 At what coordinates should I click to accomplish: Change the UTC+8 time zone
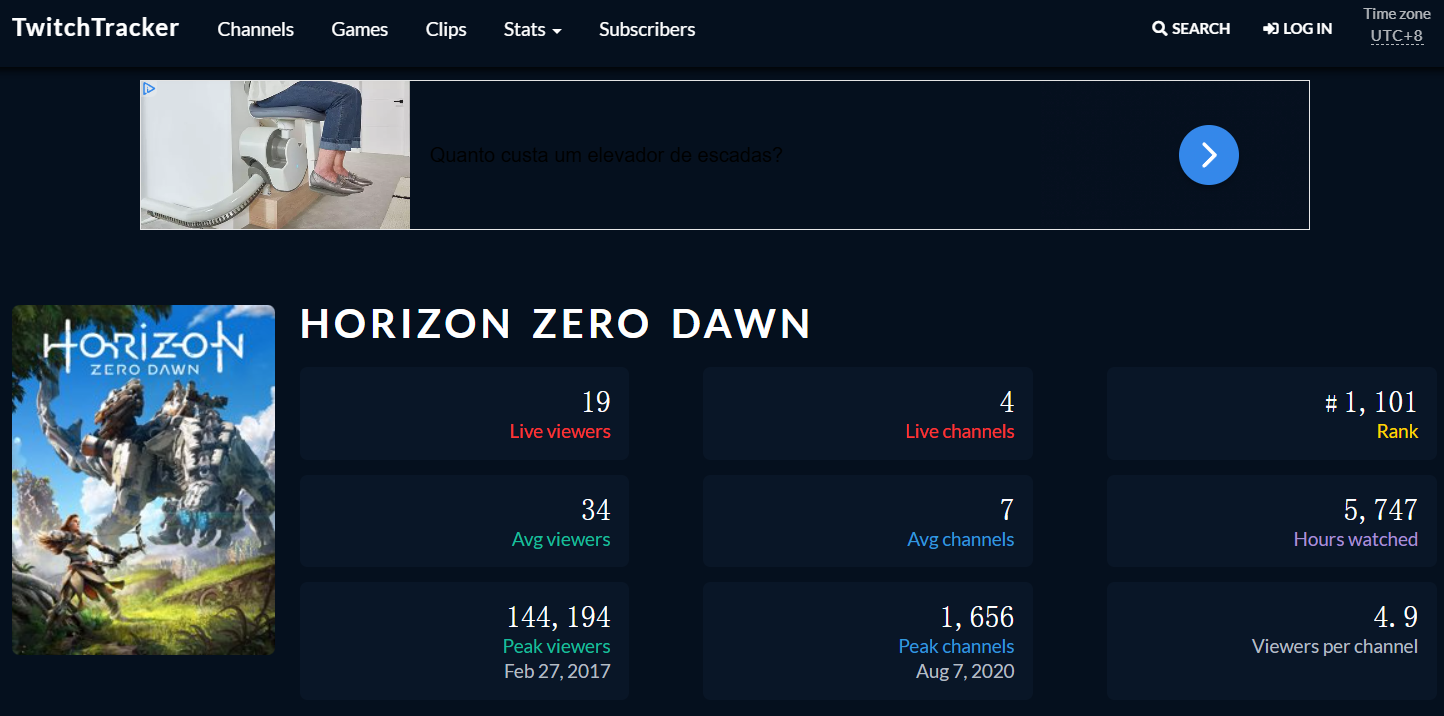click(1396, 36)
